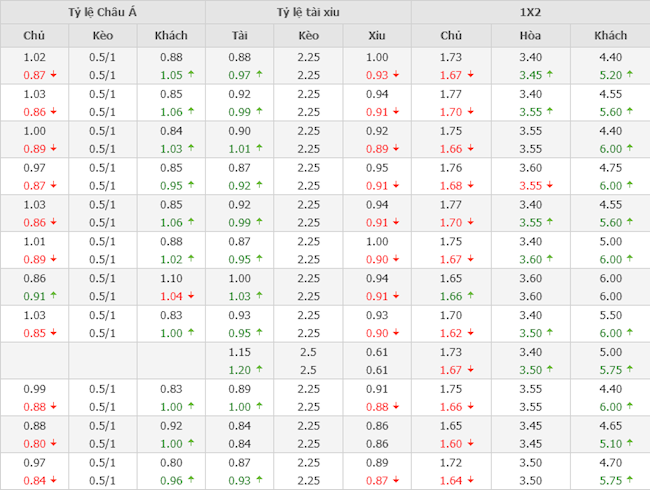Click the green up arrow beside 5.10
Viewport: 650px width, 490px height.
click(x=630, y=443)
